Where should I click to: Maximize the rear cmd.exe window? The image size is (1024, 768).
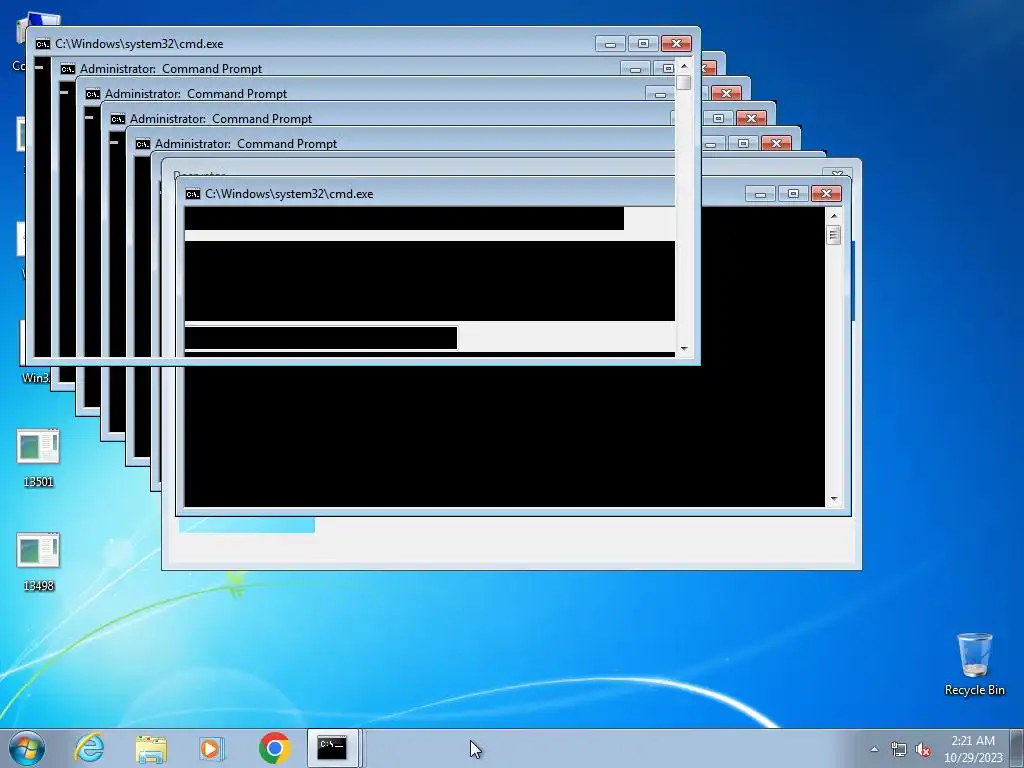[x=793, y=194]
